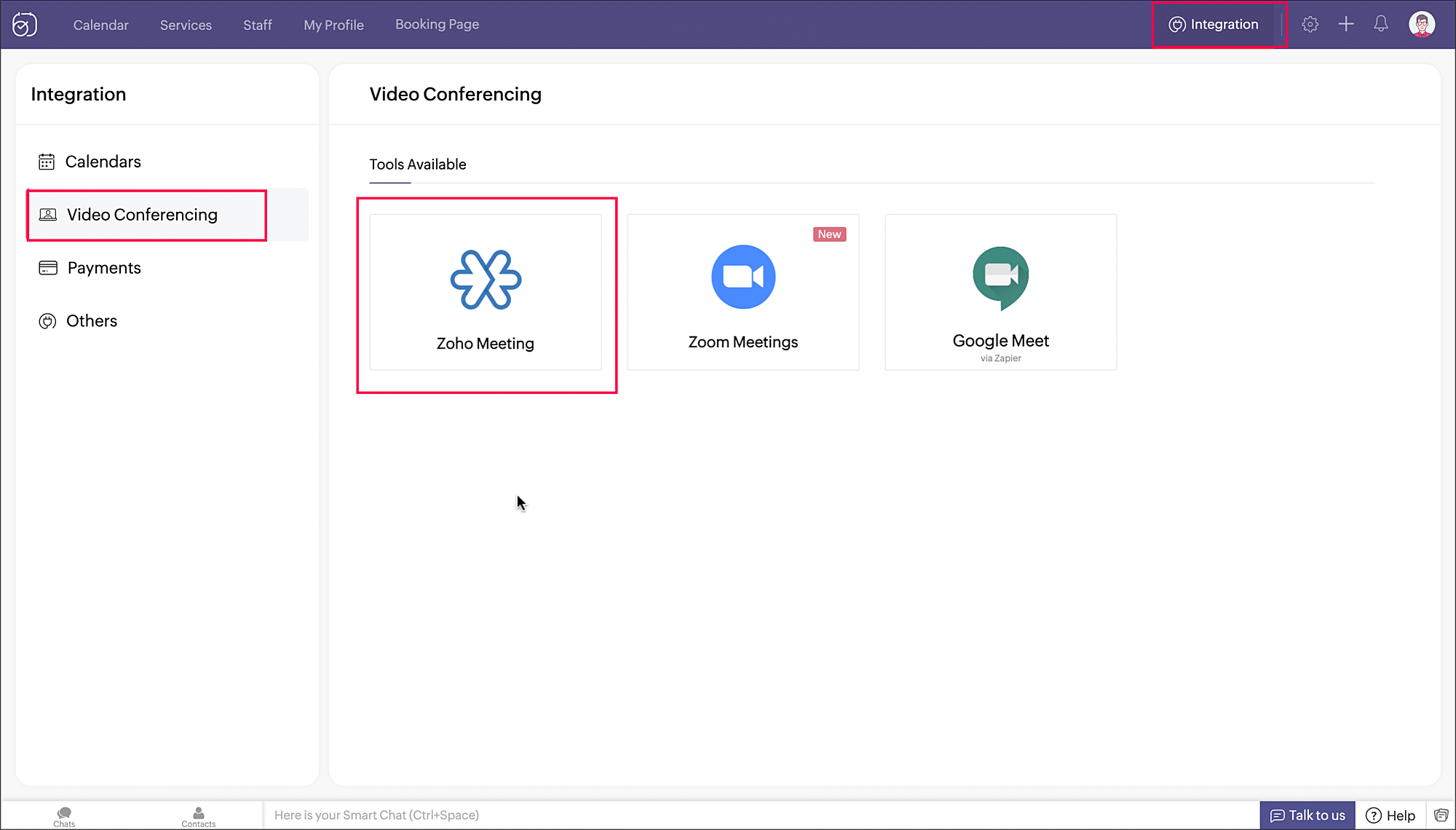1456x830 pixels.
Task: Click the Zoho Bookings logo icon
Action: click(x=25, y=25)
